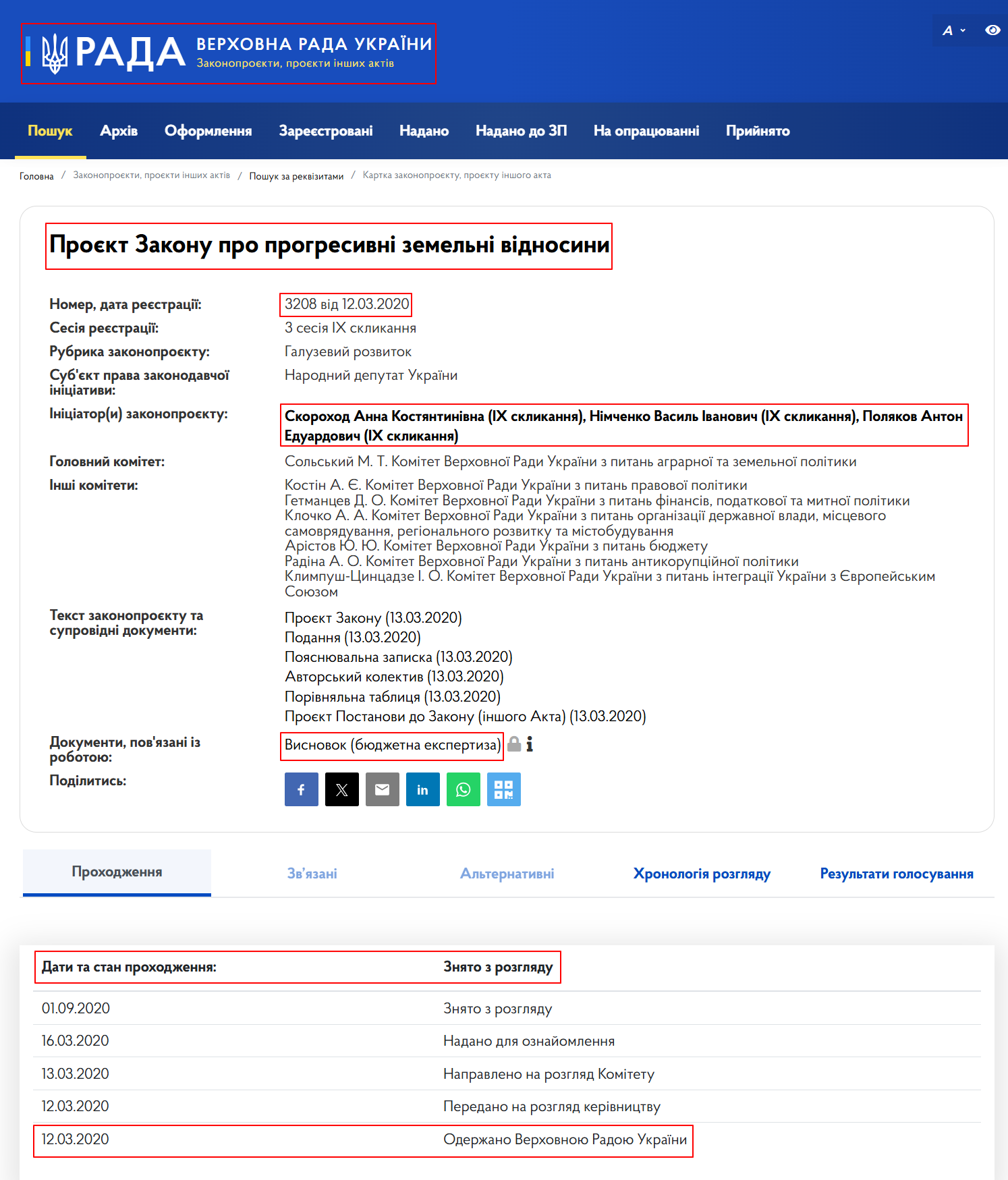Share via X (Twitter) icon
This screenshot has width=1008, height=1180.
tap(341, 789)
